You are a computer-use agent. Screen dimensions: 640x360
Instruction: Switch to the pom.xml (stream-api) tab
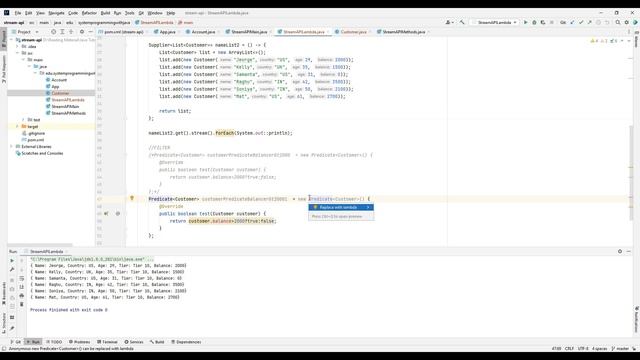(122, 32)
